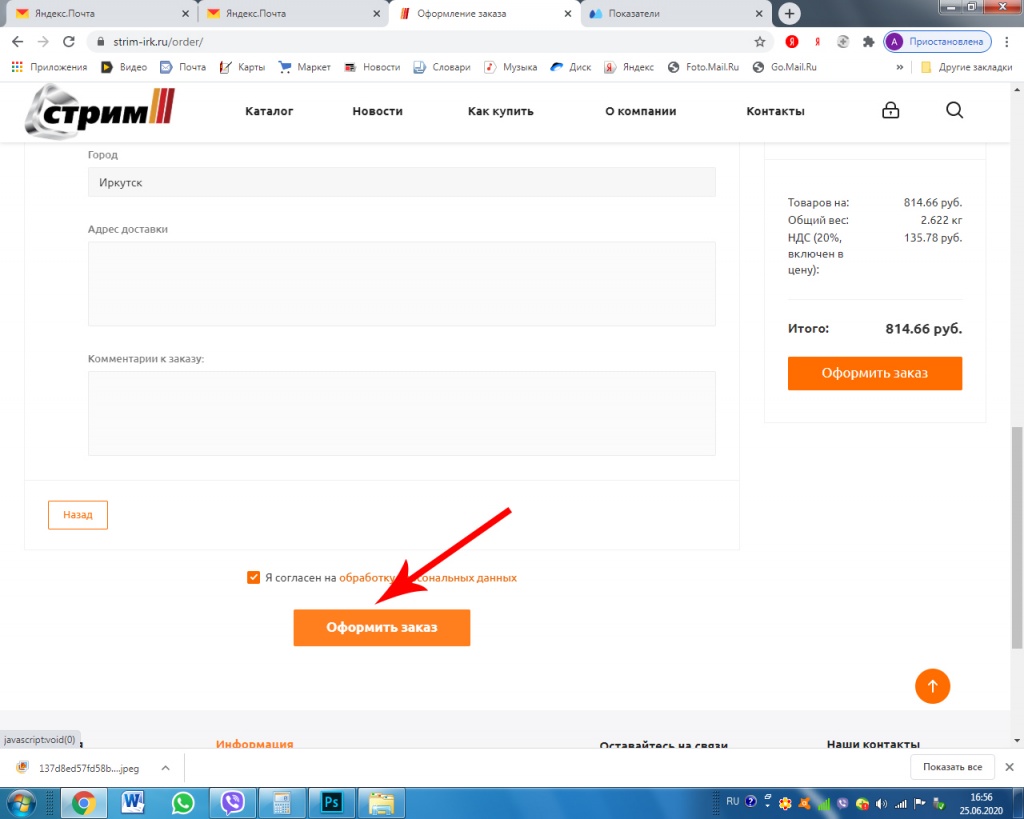Click the orange scroll-to-top arrow button
Screen dimensions: 1024x819
pos(932,686)
